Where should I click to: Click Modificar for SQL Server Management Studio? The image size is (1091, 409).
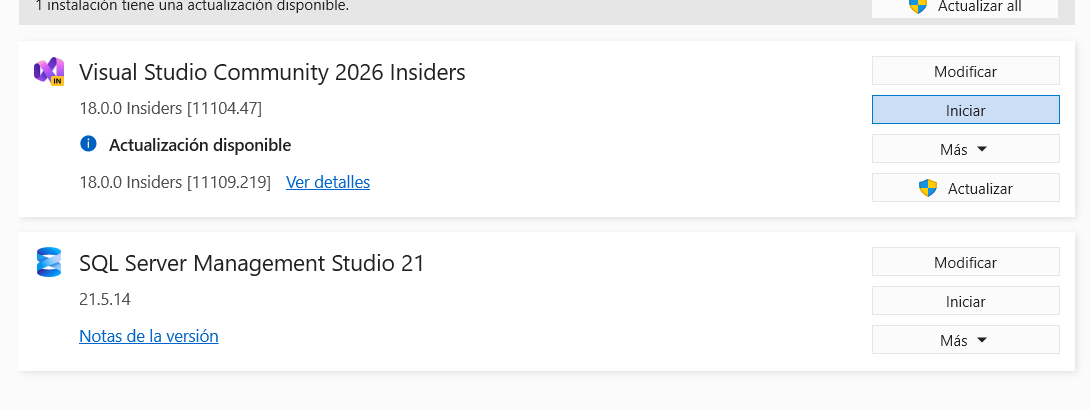click(965, 262)
